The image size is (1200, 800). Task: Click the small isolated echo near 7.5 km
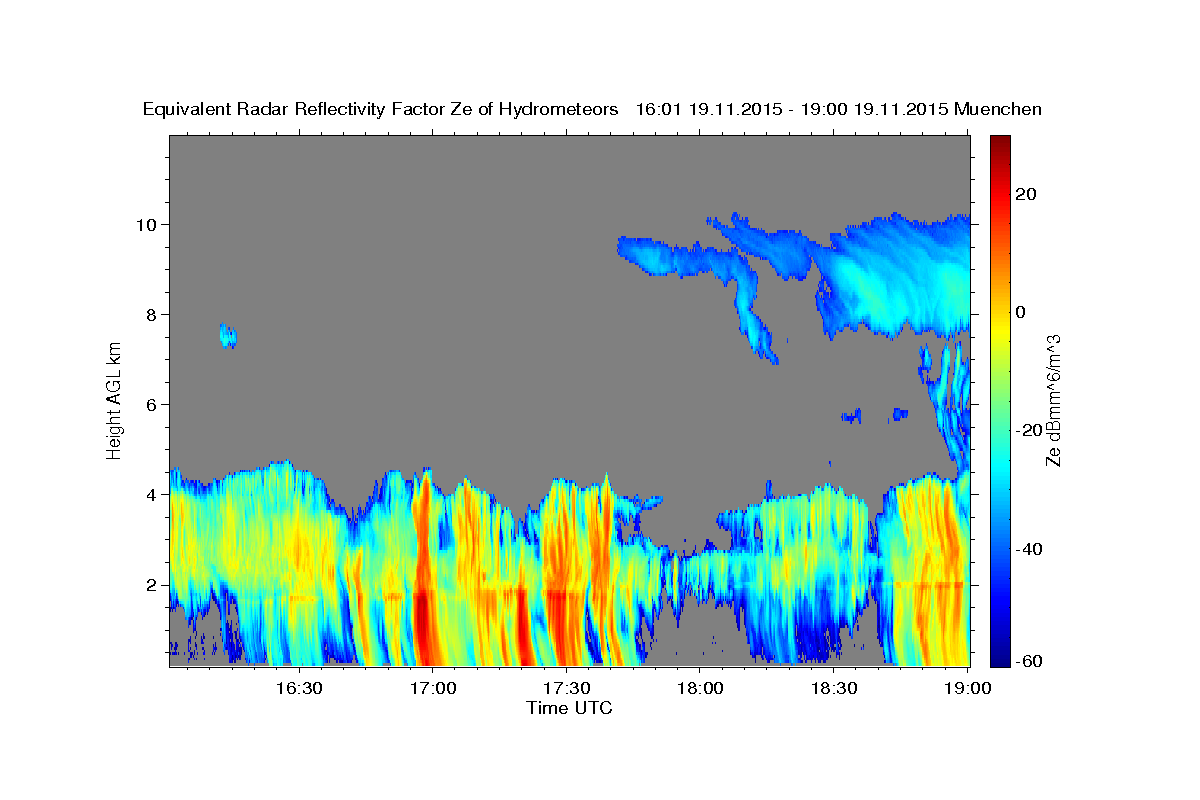coord(228,336)
